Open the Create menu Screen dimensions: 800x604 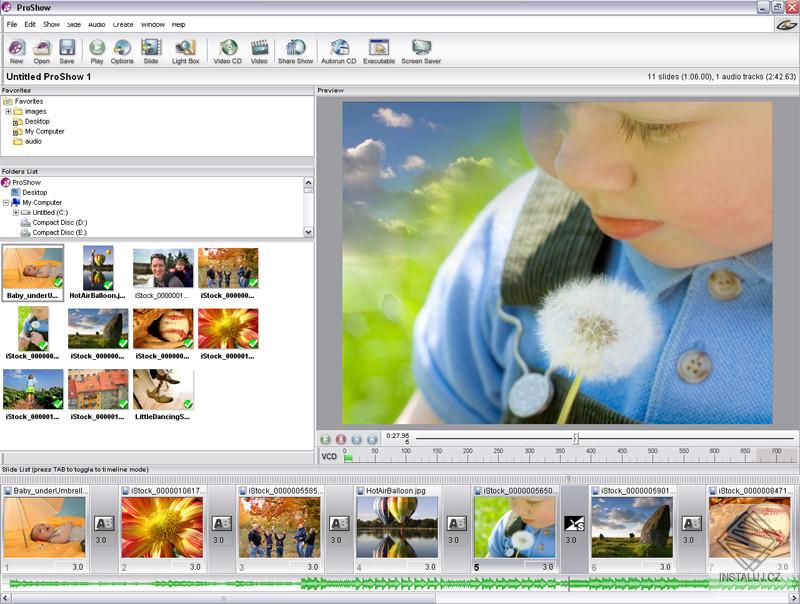(x=123, y=24)
